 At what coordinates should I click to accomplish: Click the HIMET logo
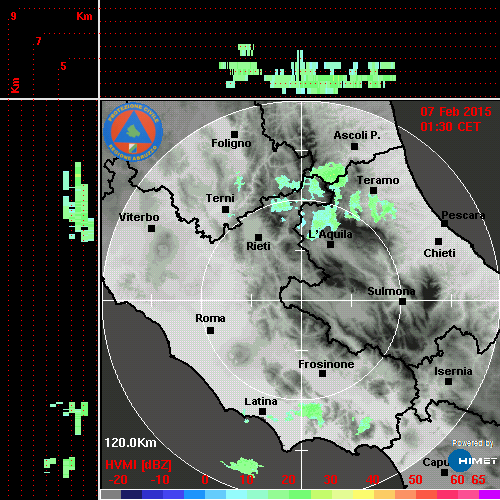[x=473, y=461]
